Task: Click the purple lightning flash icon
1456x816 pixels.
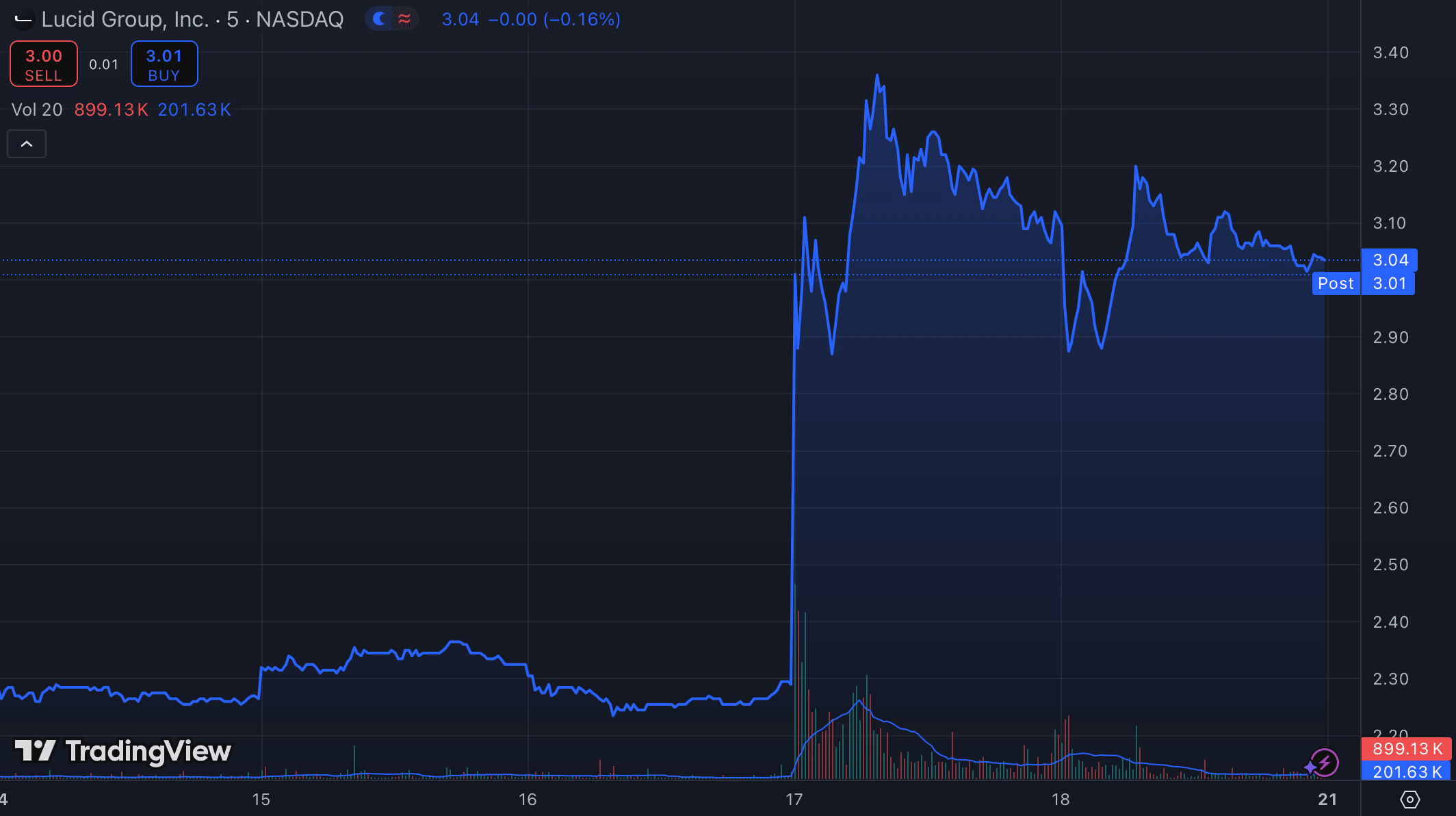Action: [x=1325, y=762]
